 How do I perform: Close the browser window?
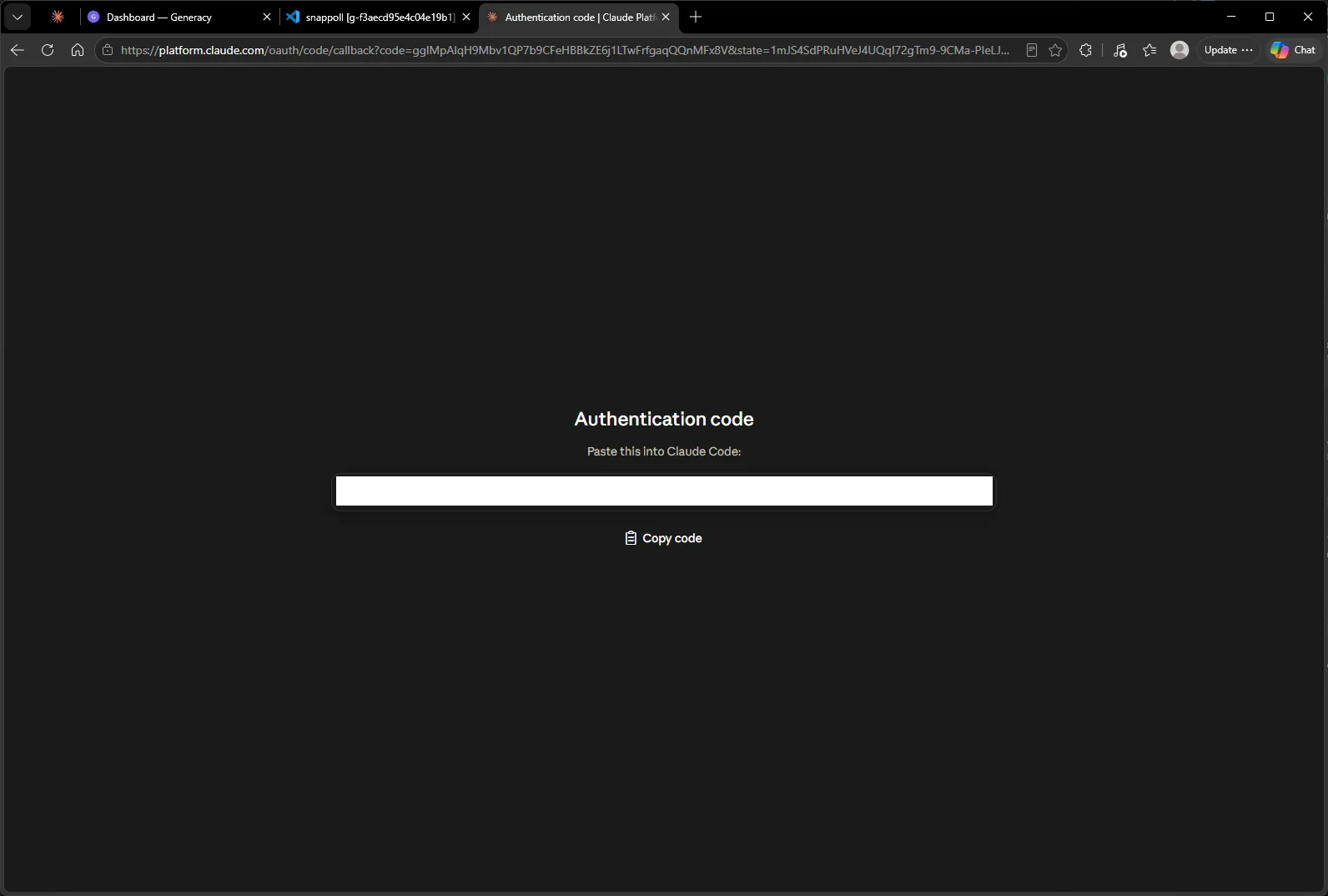click(1308, 17)
